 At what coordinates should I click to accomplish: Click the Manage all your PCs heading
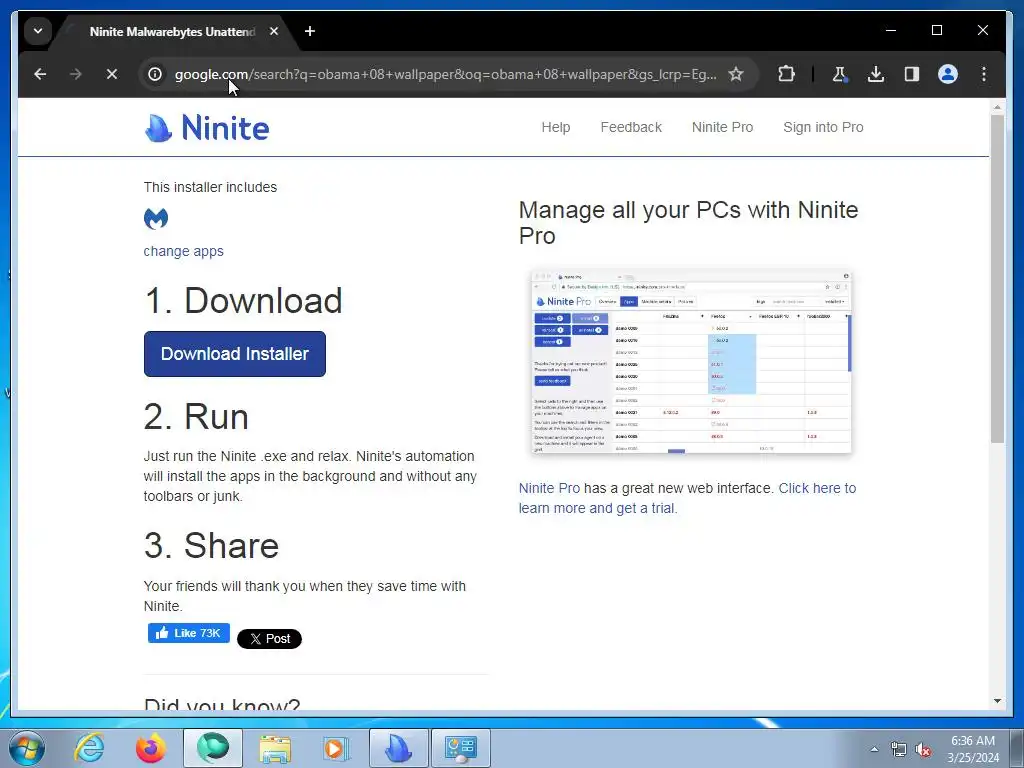click(688, 223)
